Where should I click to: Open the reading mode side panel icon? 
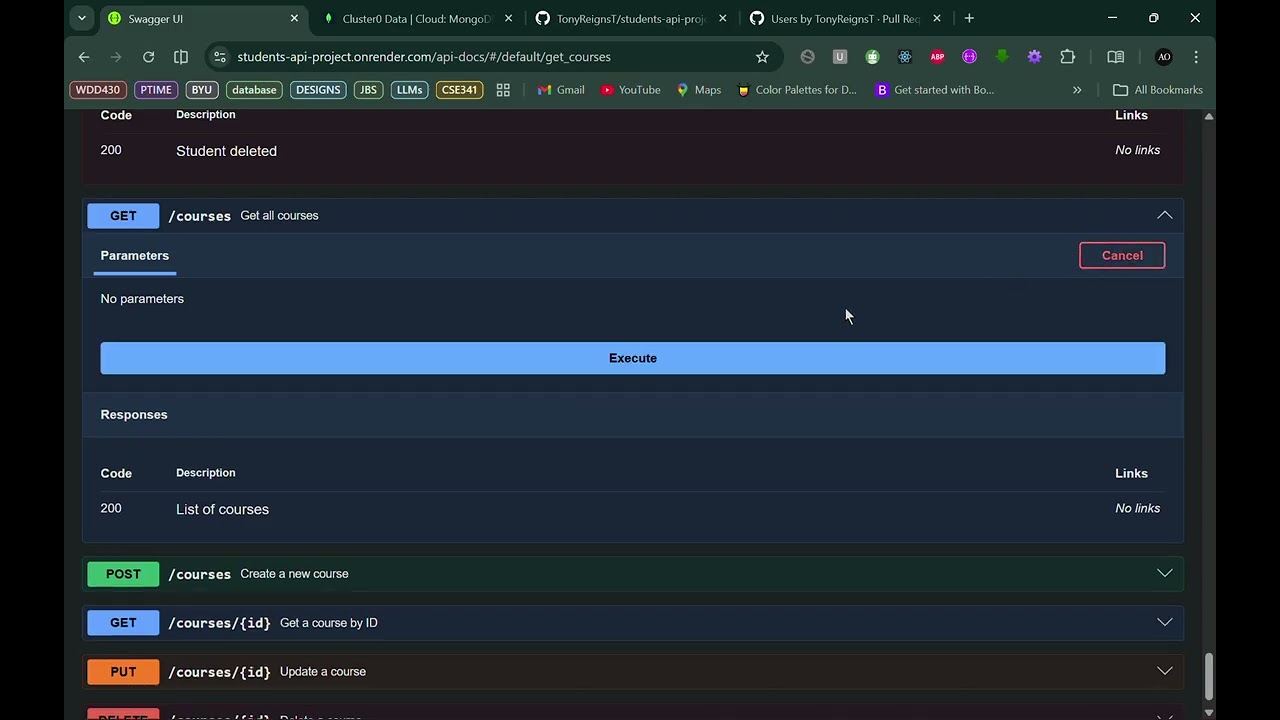click(x=1116, y=57)
